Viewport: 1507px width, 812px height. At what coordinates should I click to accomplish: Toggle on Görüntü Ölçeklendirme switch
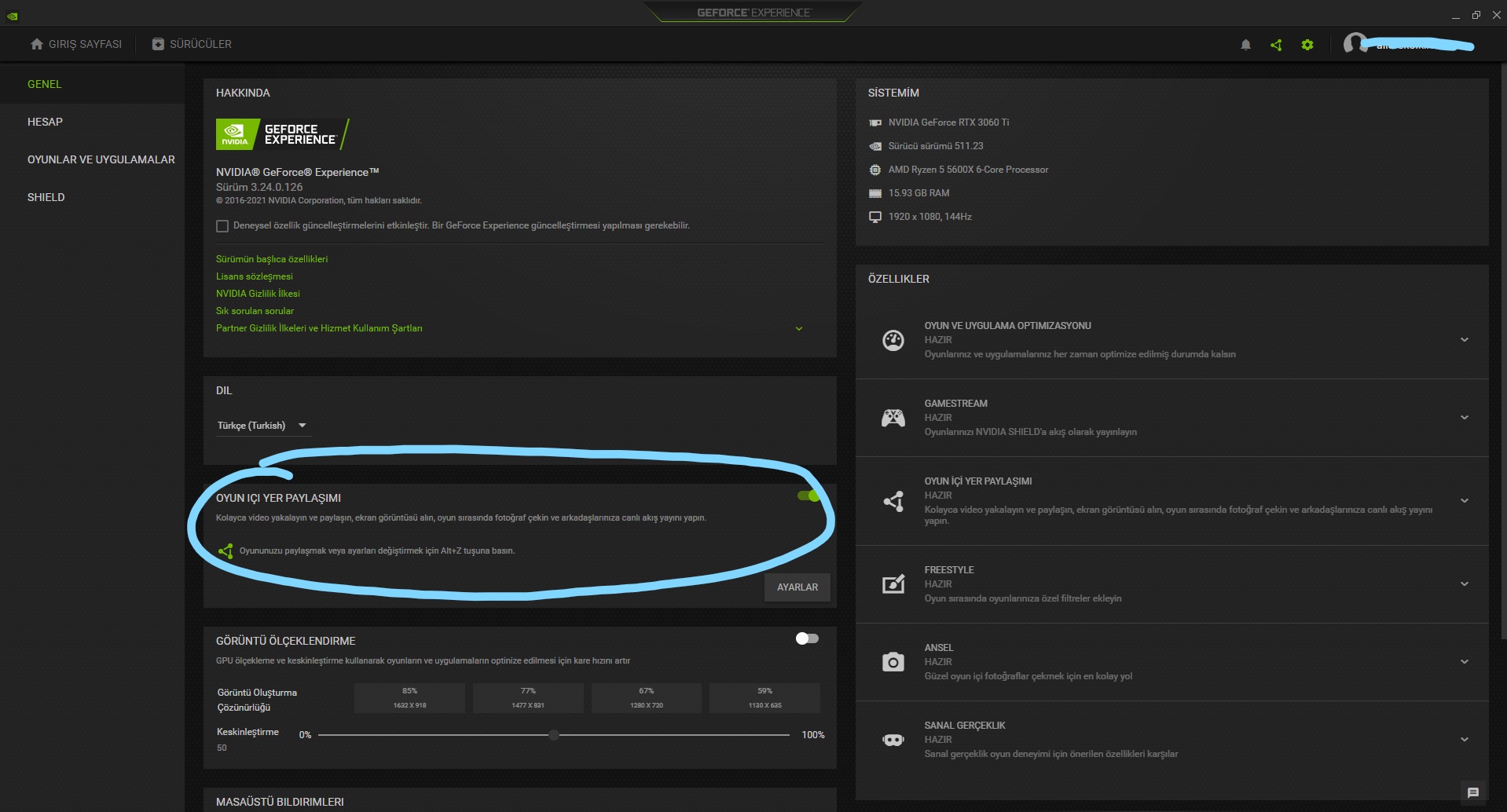[807, 638]
